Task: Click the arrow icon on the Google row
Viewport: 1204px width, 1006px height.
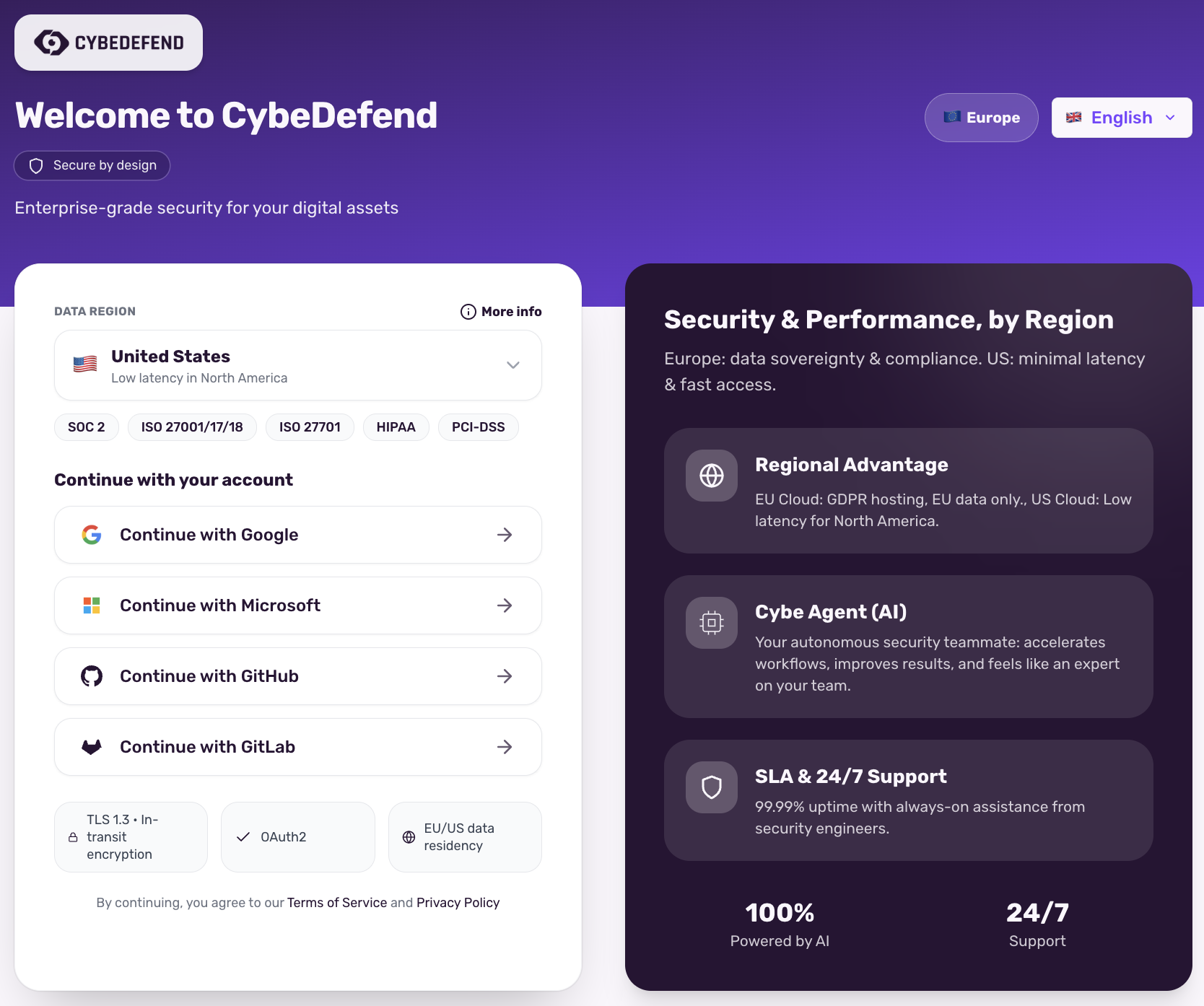Action: (x=505, y=535)
